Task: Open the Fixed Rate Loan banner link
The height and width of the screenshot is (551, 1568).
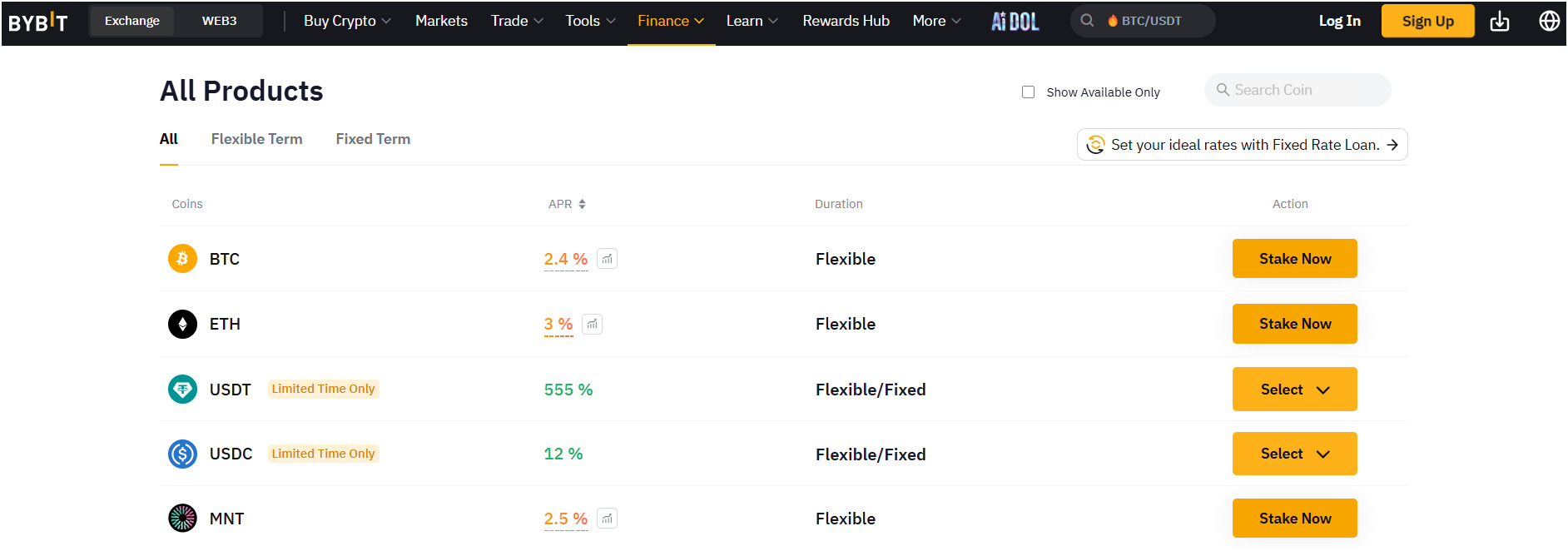Action: tap(1242, 145)
